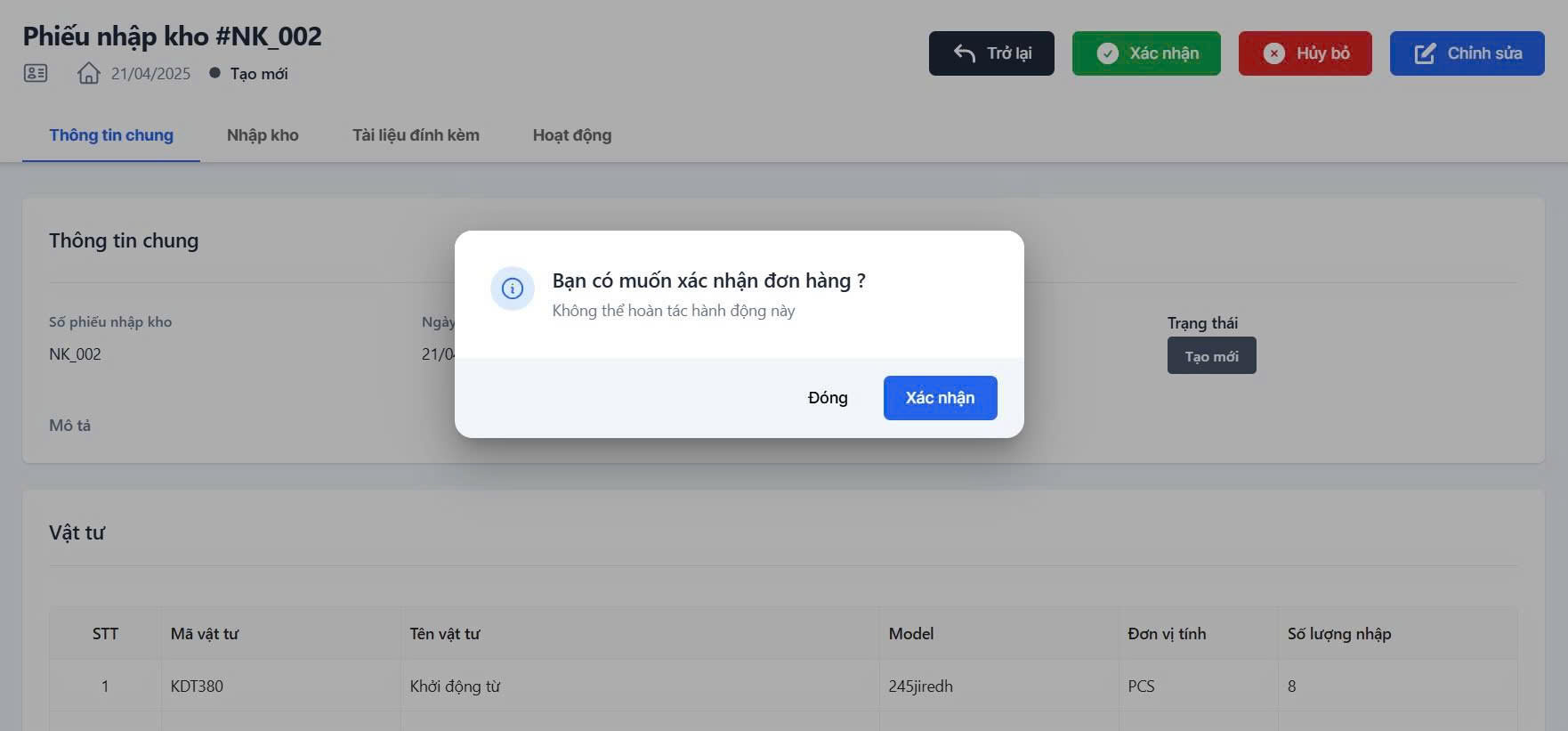
Task: Click the blue info icon in the dialog
Action: point(513,288)
